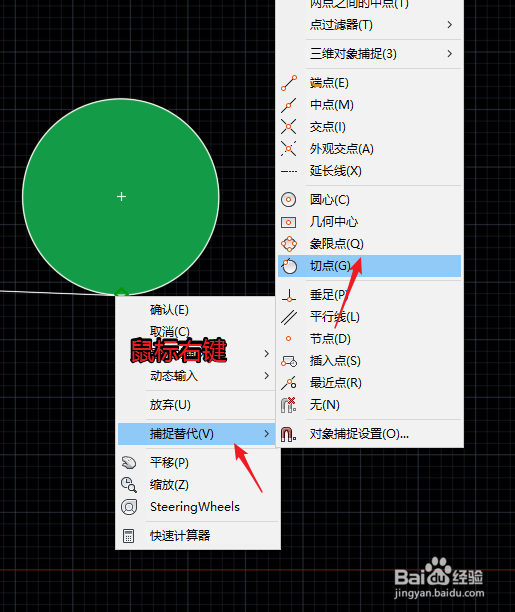Image resolution: width=515 pixels, height=612 pixels.
Task: Click the 圆心(C) text label
Action: (330, 200)
